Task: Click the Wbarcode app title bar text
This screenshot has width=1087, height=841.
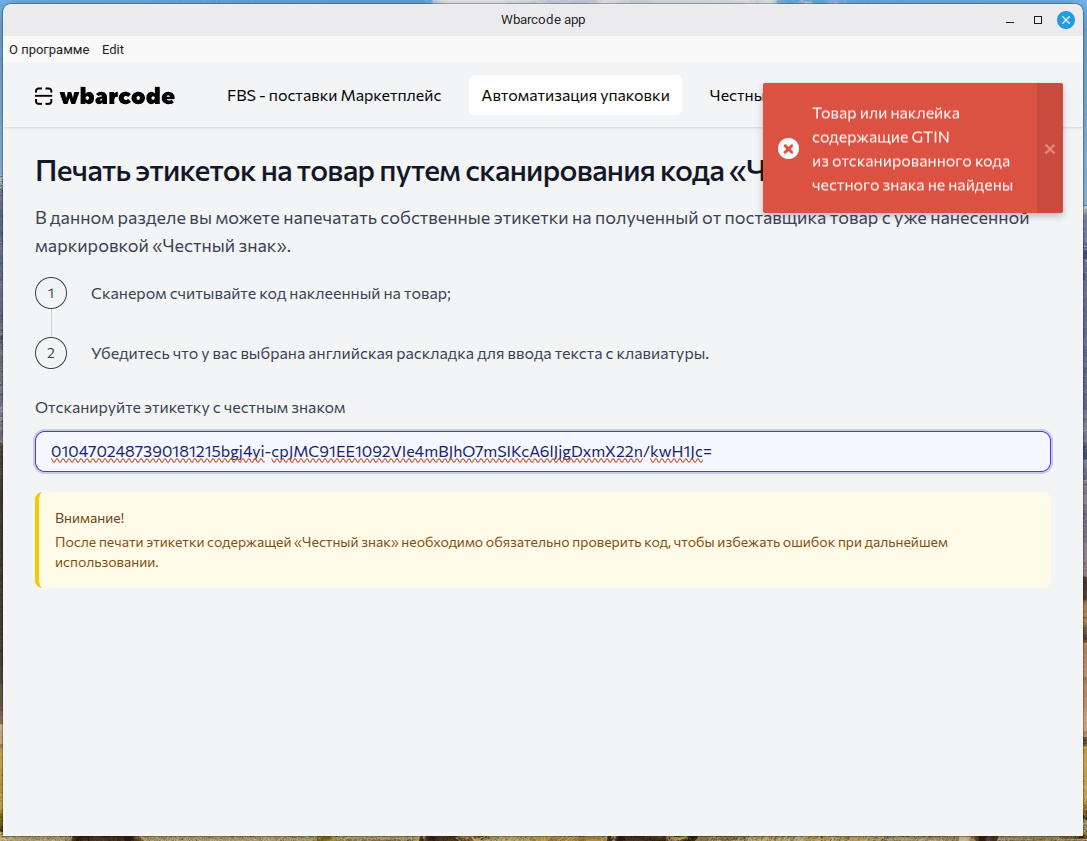Action: pyautogui.click(x=543, y=19)
